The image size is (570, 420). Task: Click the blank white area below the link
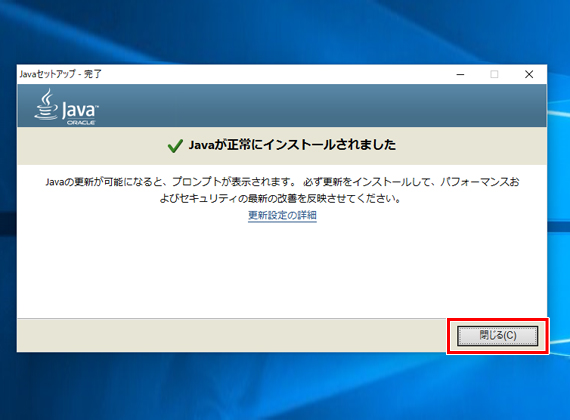pos(282,269)
